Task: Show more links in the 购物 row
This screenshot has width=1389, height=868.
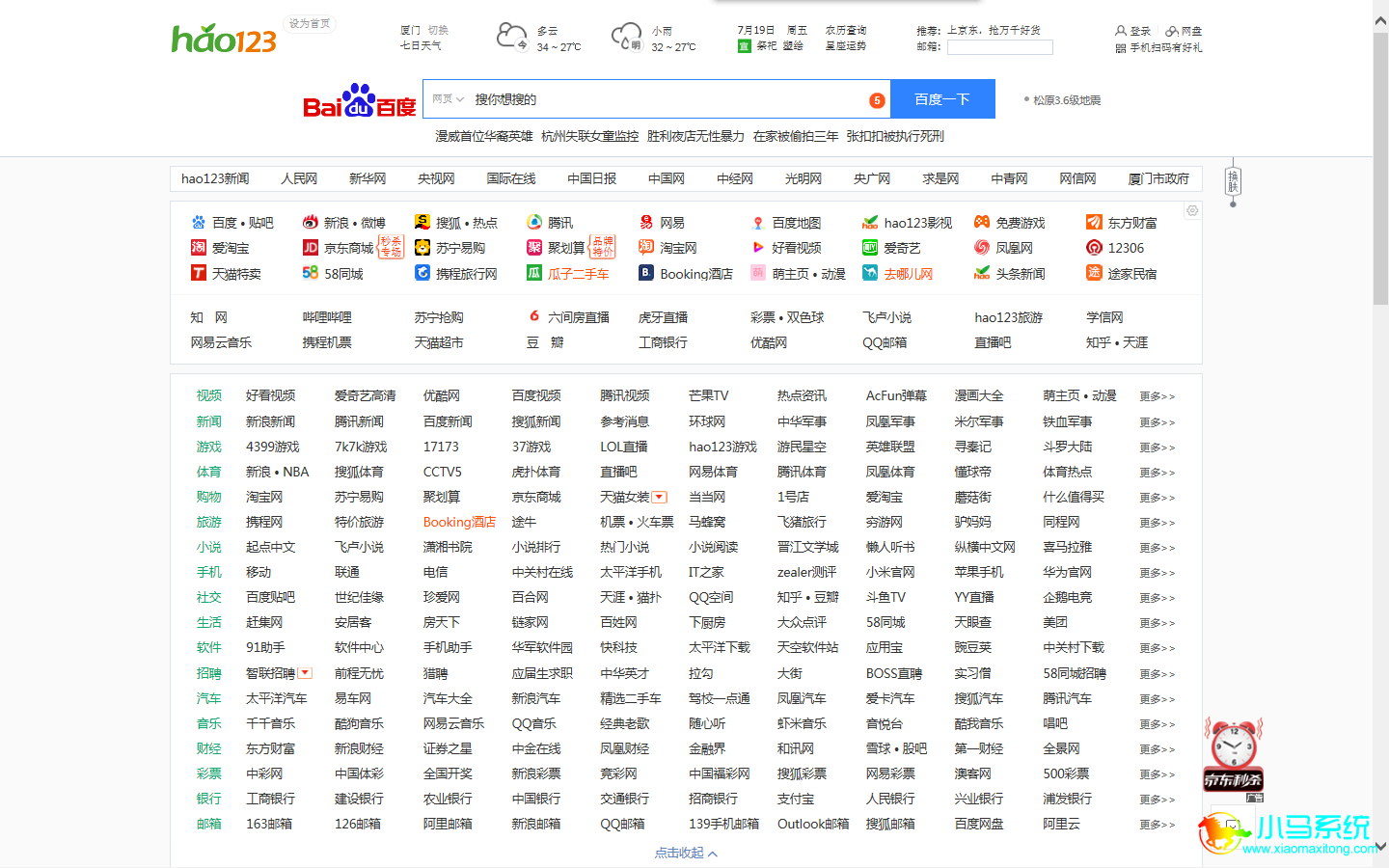Action: coord(1157,498)
